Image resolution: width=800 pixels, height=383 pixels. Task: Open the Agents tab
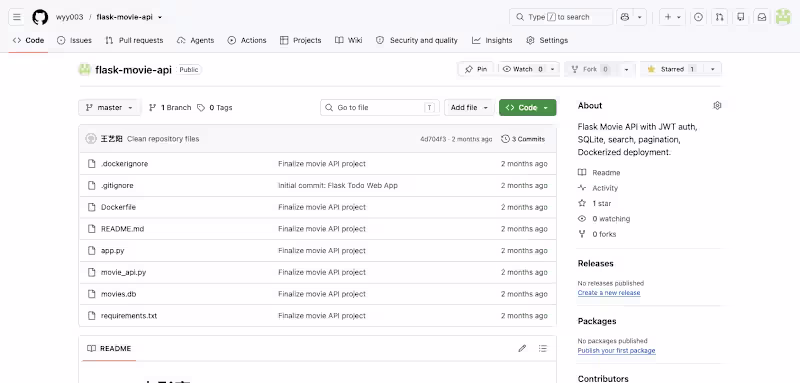click(195, 40)
